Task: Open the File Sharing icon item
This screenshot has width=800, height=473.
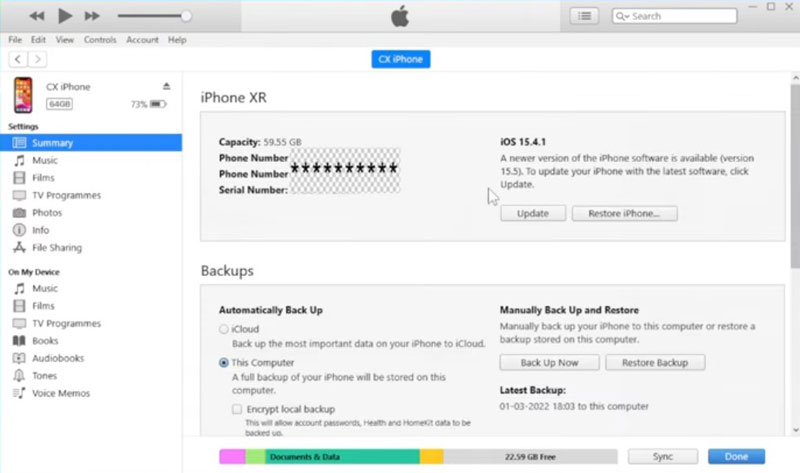Action: tap(19, 247)
